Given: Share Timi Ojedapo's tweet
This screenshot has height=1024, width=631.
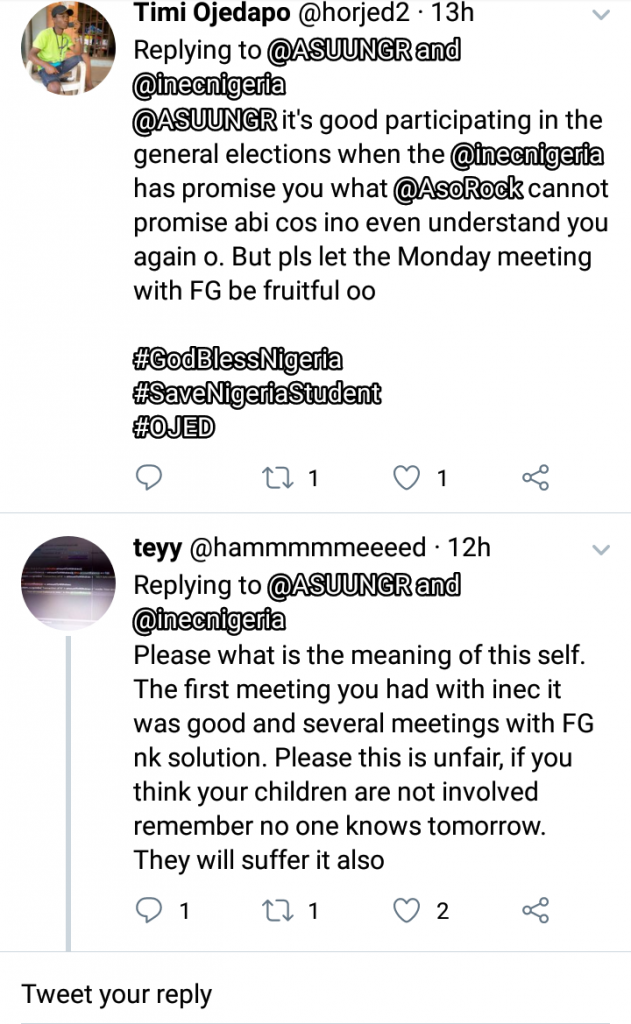Looking at the screenshot, I should [x=536, y=478].
